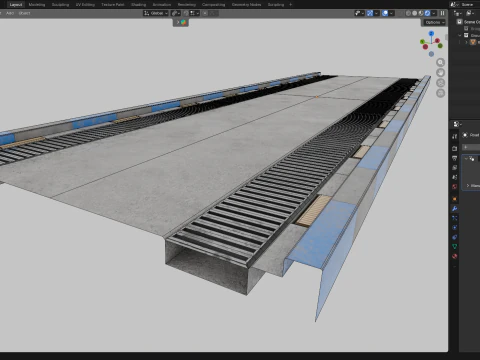This screenshot has height=360, width=480.
Task: Select solid viewport shading
Action: [x=415, y=13]
